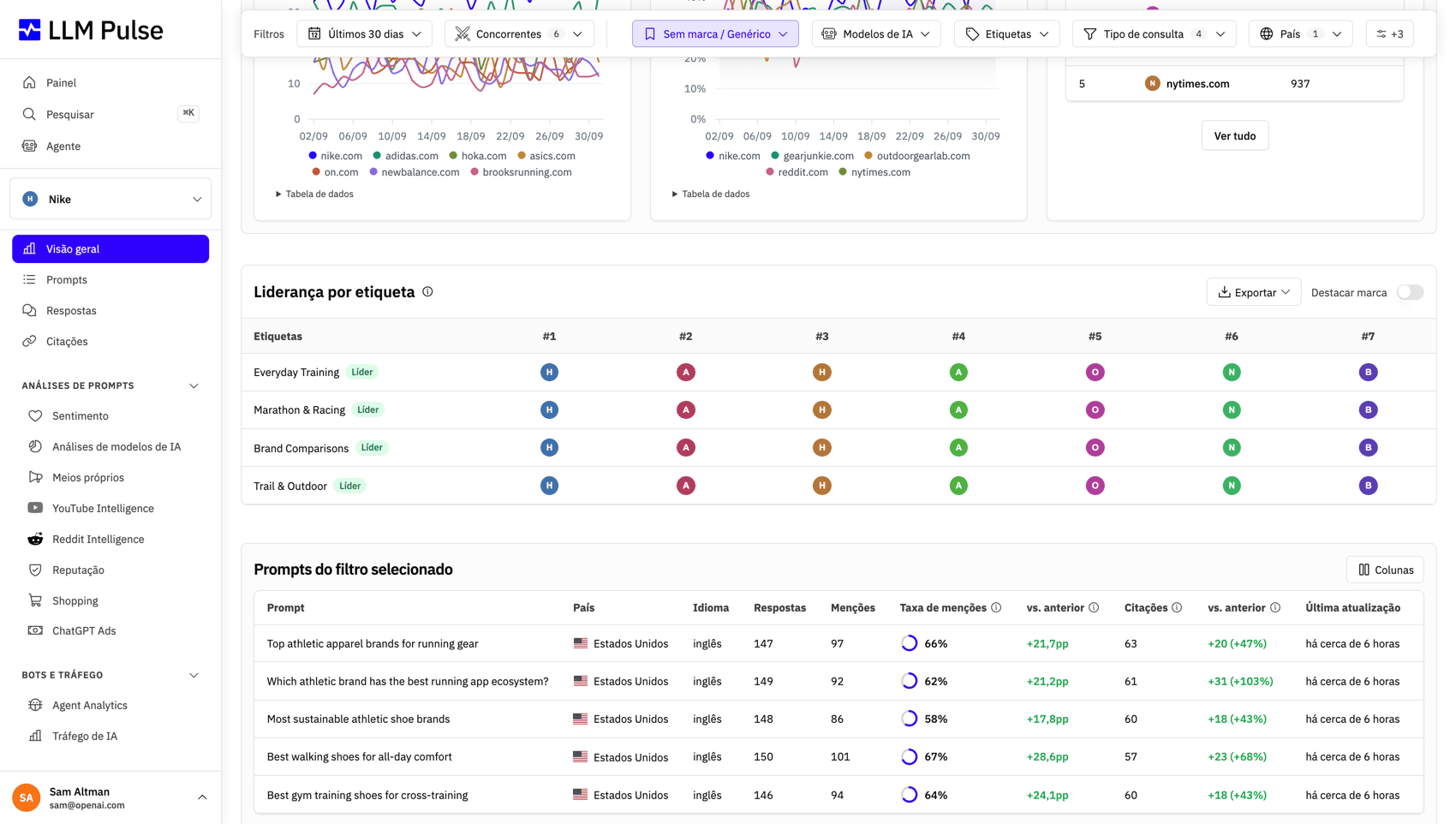Click the LLM Pulse logo

click(91, 30)
